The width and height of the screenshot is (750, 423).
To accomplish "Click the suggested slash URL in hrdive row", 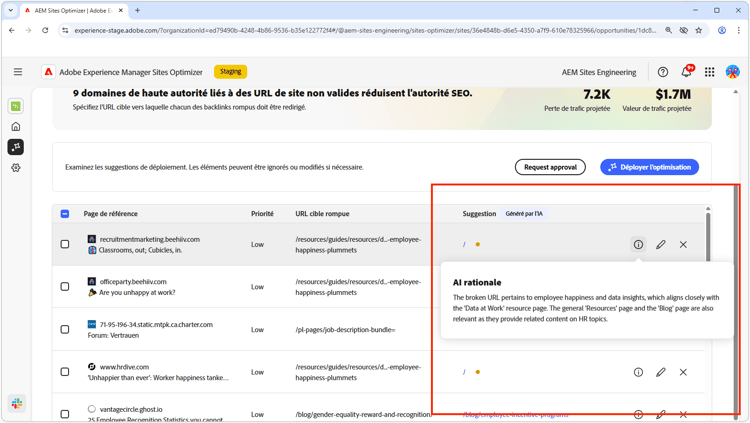I will (464, 372).
